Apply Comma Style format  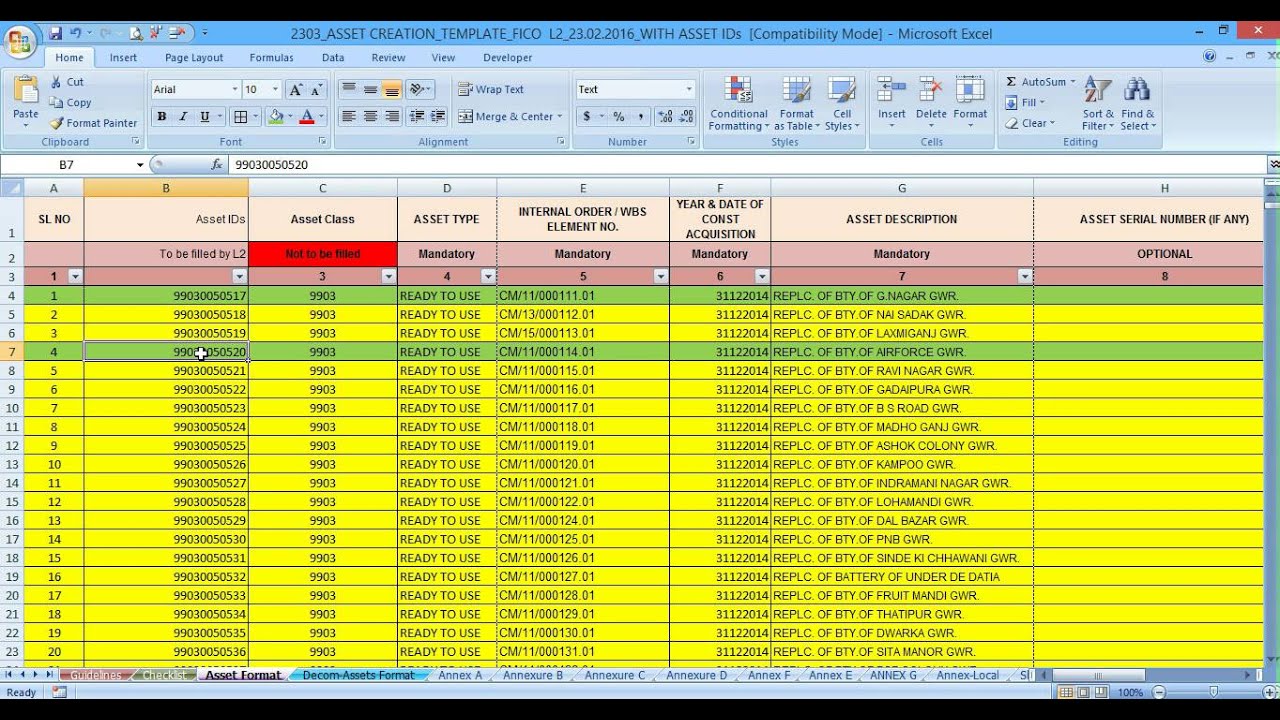(x=639, y=117)
